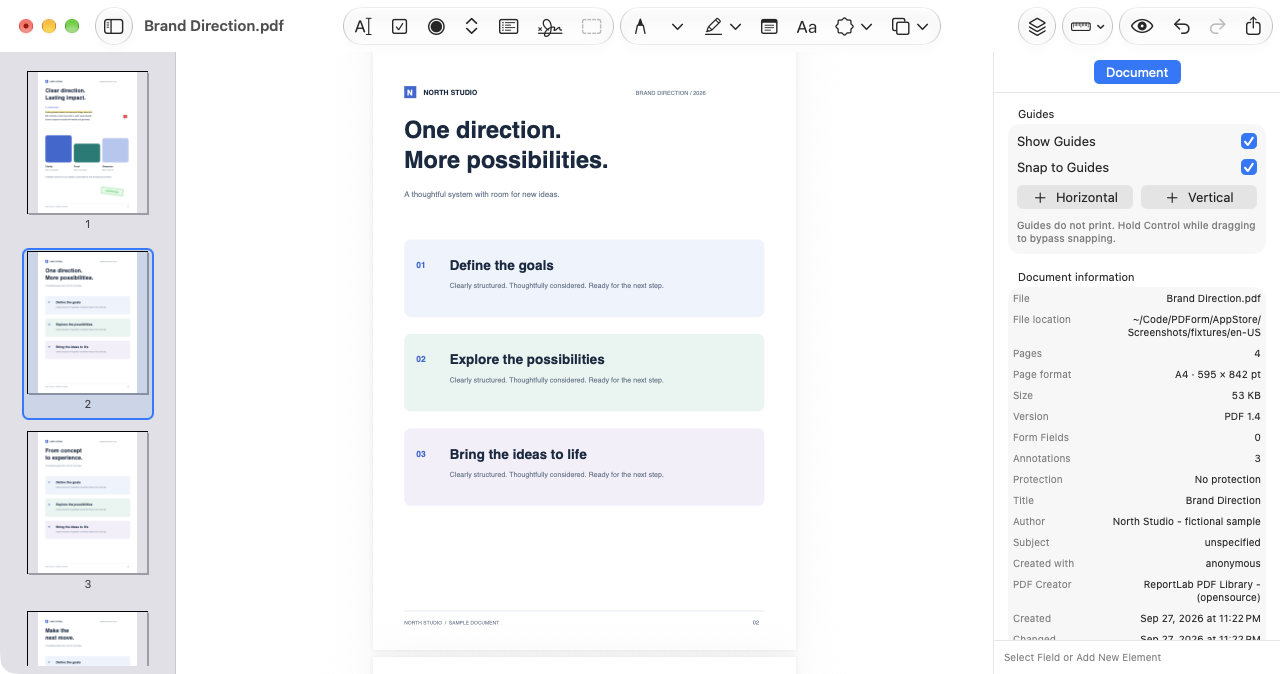This screenshot has height=674, width=1280.
Task: Click the 'One direction.' headline line
Action: click(x=483, y=130)
